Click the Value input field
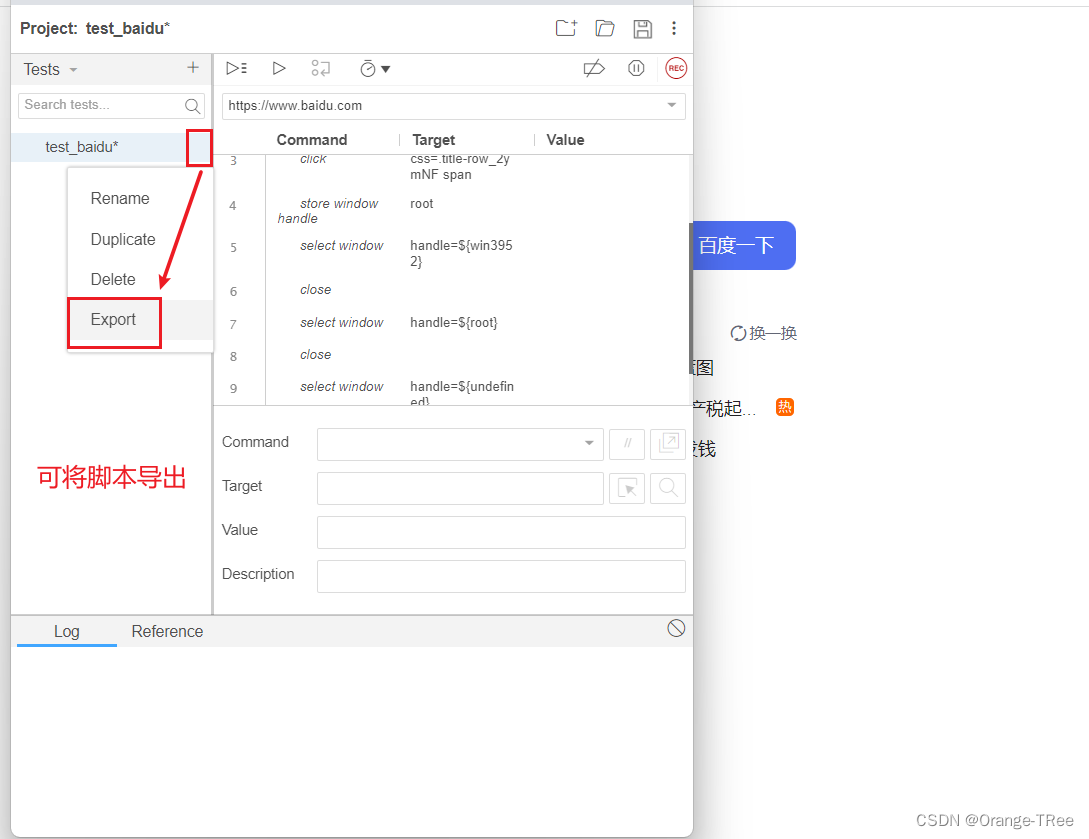The width and height of the screenshot is (1089, 839). [x=501, y=532]
